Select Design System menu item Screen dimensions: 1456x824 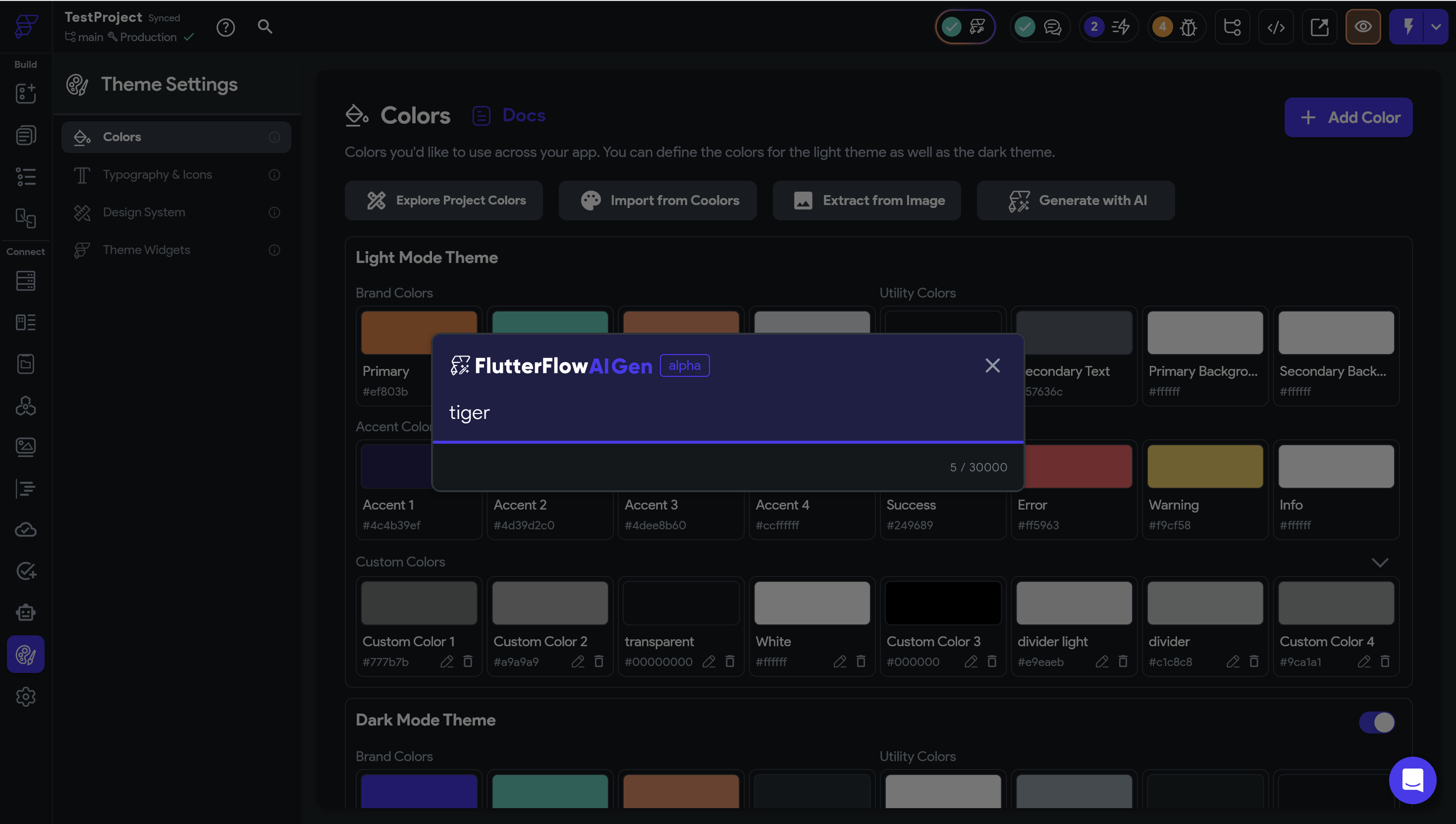coord(144,212)
